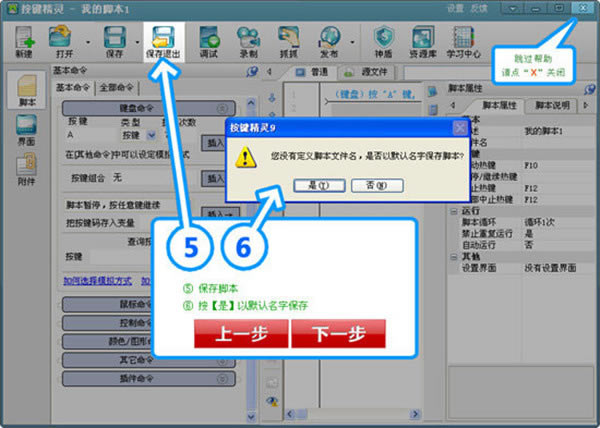Viewport: 600px width, 428px height.
Task: Open the 资源库 resource library
Action: tap(423, 42)
